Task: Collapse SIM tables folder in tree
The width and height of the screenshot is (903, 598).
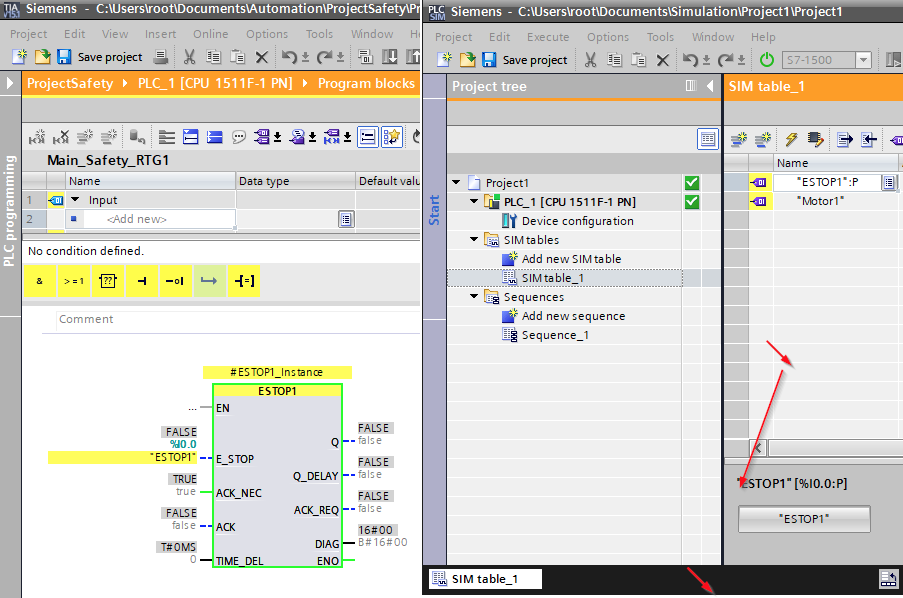Action: click(474, 239)
